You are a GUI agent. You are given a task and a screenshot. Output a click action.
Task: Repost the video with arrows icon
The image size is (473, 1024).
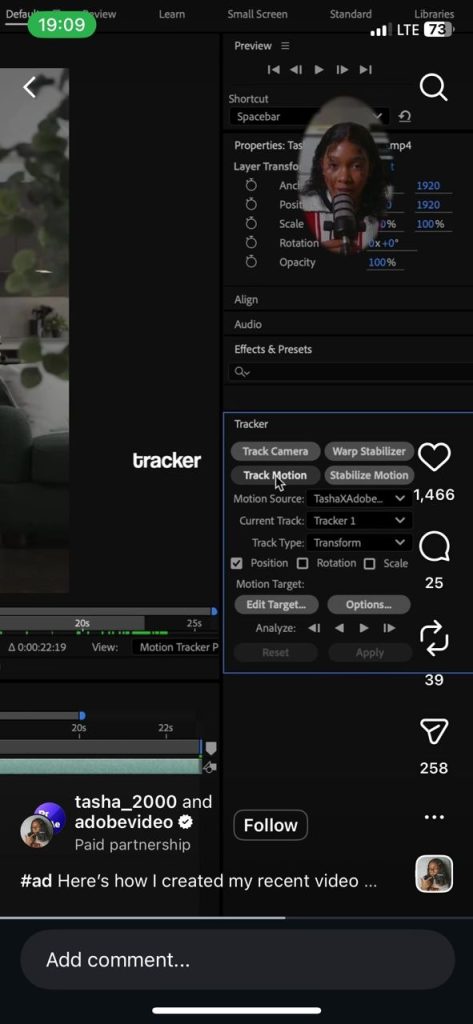coord(434,638)
